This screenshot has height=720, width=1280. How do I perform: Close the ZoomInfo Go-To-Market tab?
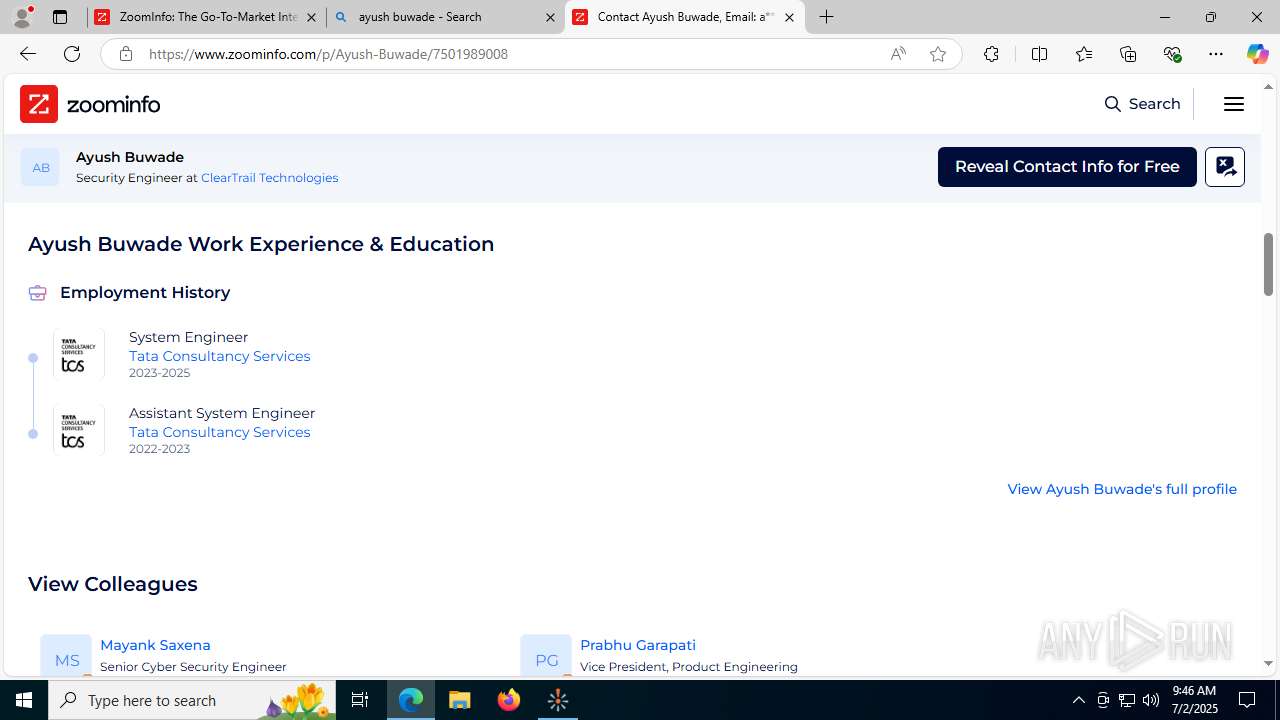click(311, 17)
